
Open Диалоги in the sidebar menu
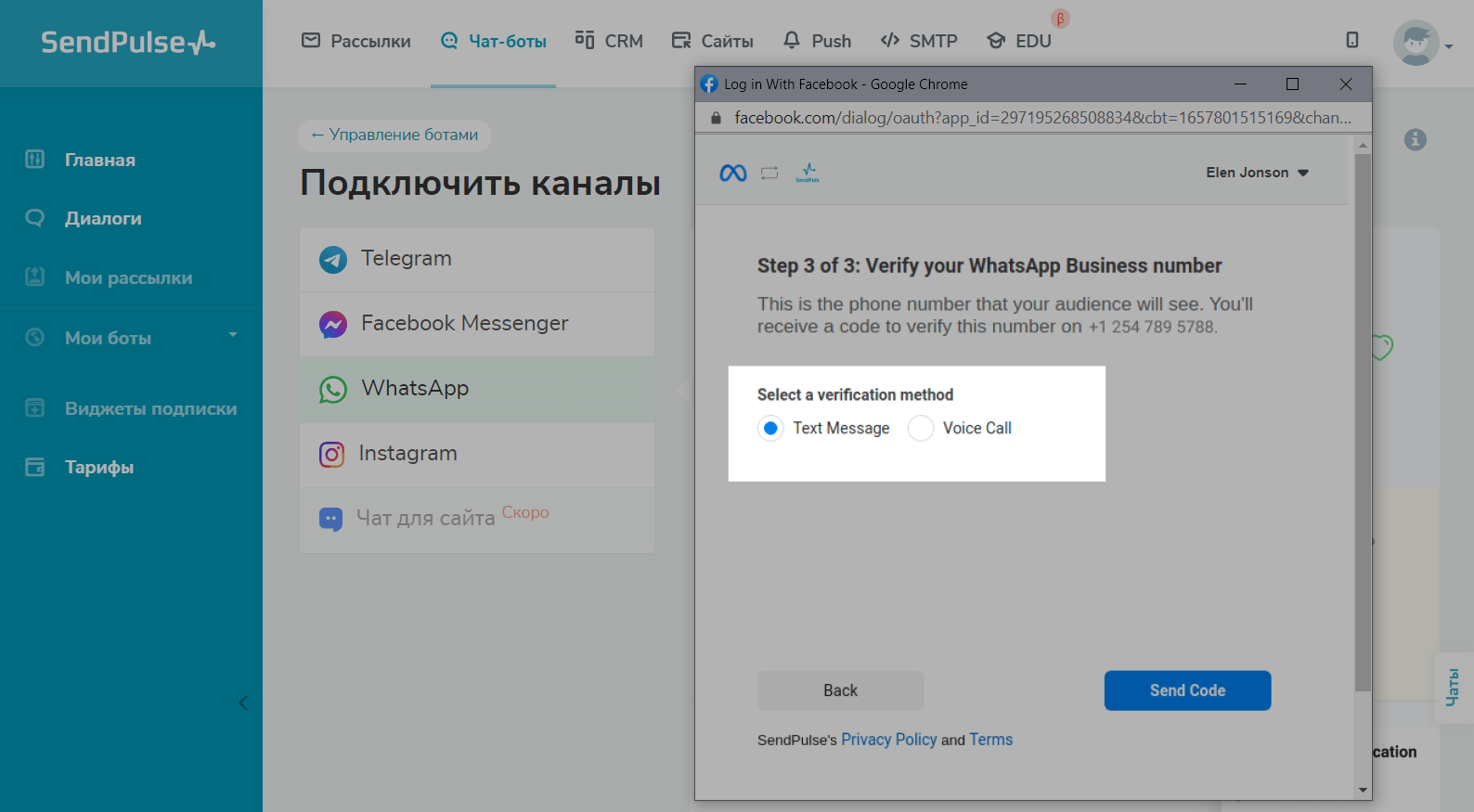coord(103,218)
